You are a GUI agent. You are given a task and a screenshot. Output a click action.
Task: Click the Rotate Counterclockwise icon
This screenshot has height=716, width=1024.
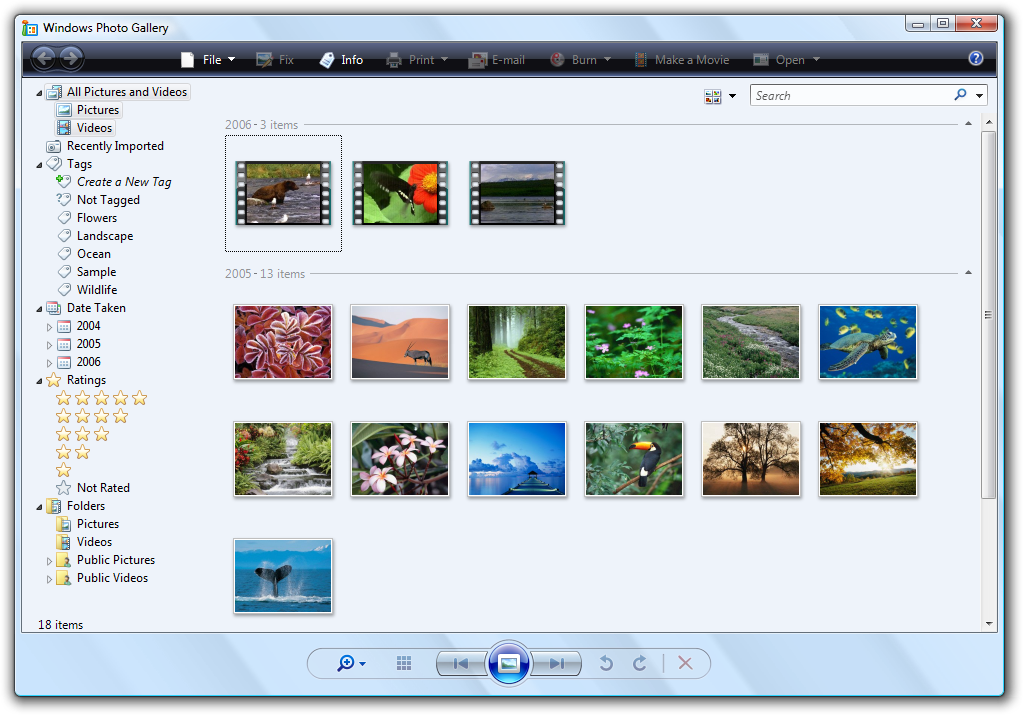point(606,663)
